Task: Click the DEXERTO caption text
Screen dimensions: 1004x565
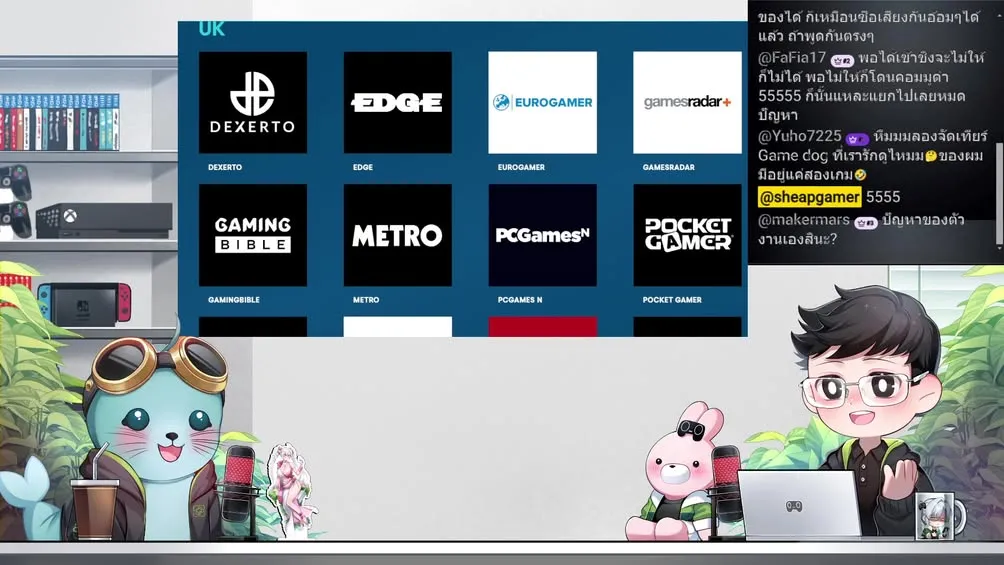Action: 225,167
